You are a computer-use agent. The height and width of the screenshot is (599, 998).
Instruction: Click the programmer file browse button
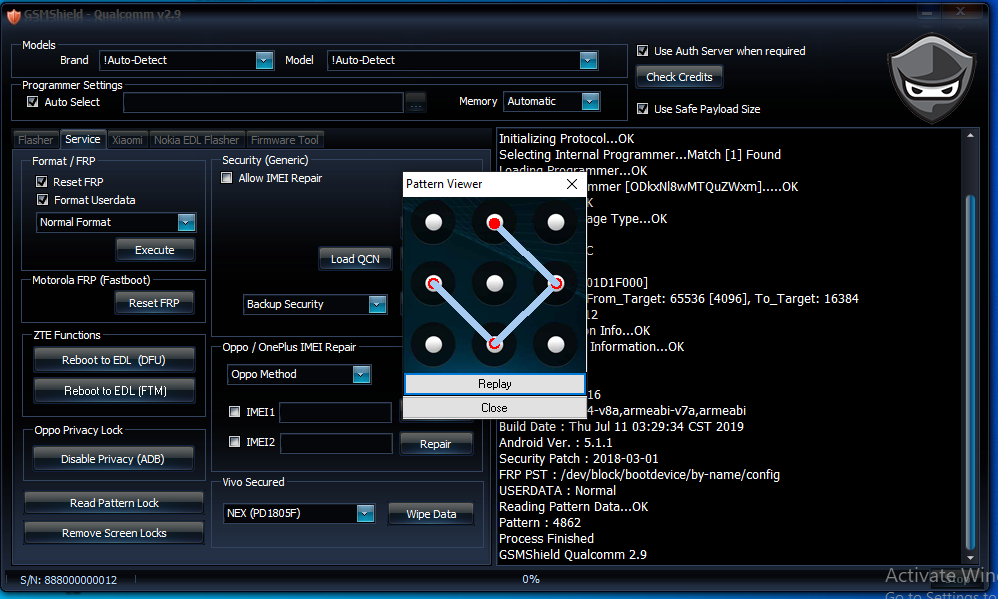(416, 102)
